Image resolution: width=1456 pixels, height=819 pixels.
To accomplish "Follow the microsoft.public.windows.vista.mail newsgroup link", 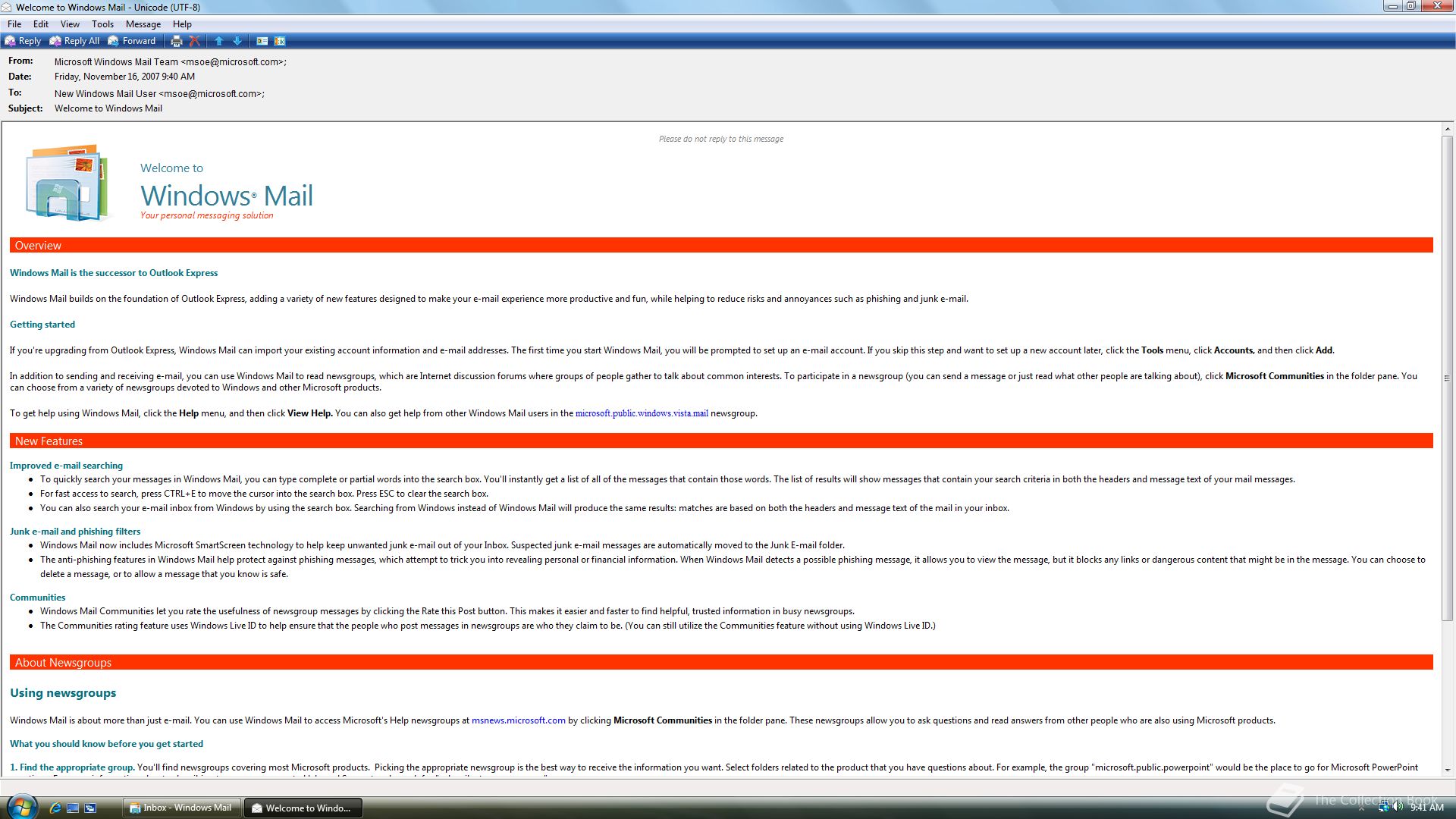I will 642,413.
